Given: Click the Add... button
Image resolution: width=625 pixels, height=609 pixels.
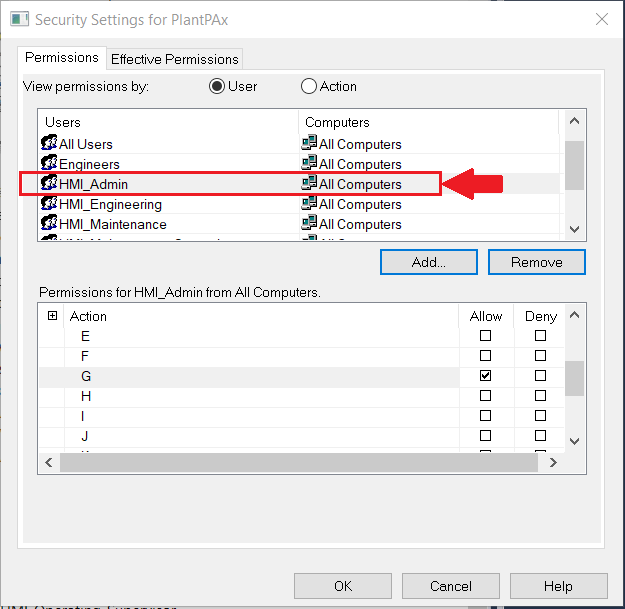Looking at the screenshot, I should pyautogui.click(x=429, y=262).
